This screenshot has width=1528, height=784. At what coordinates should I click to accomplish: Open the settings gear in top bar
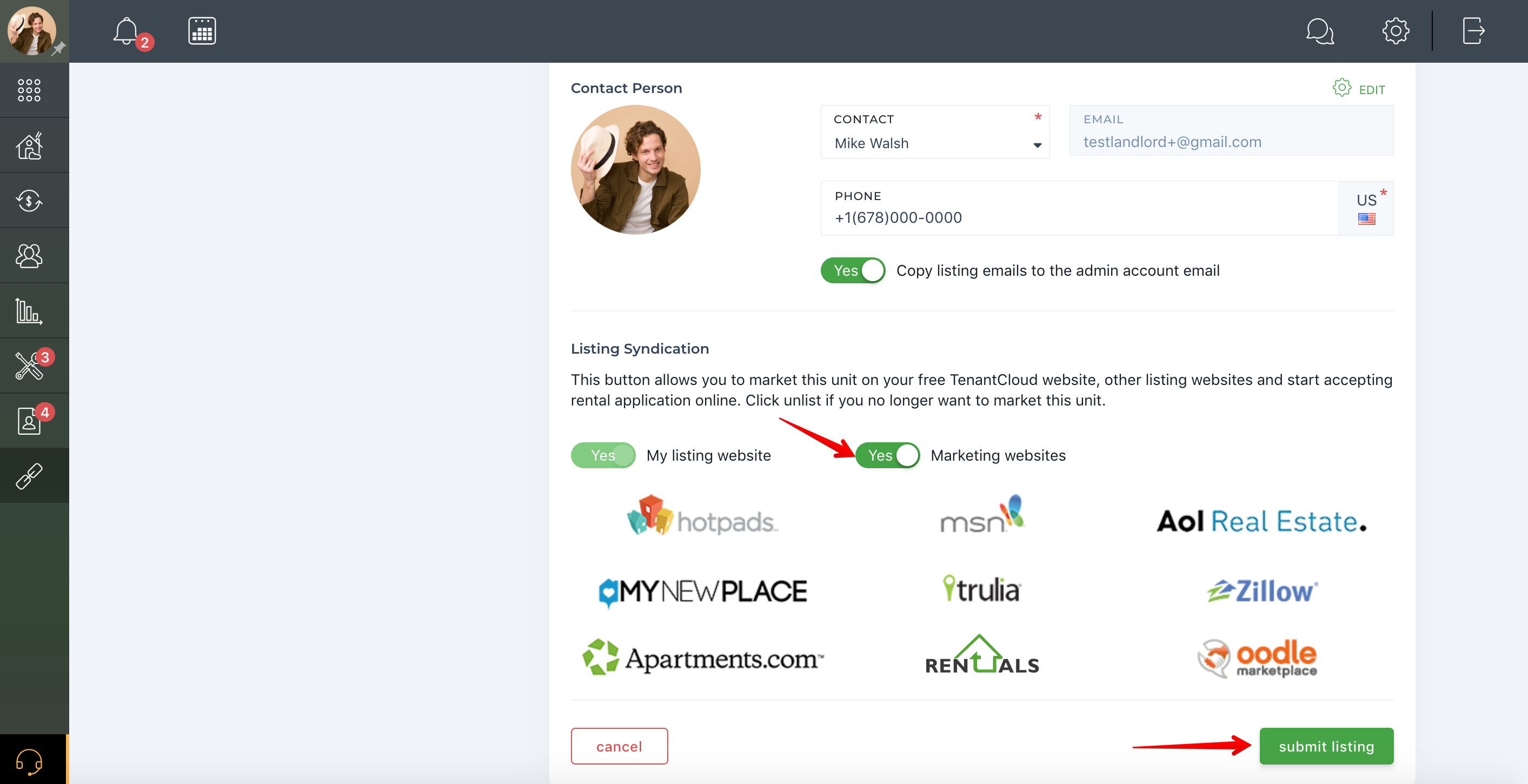(1395, 31)
